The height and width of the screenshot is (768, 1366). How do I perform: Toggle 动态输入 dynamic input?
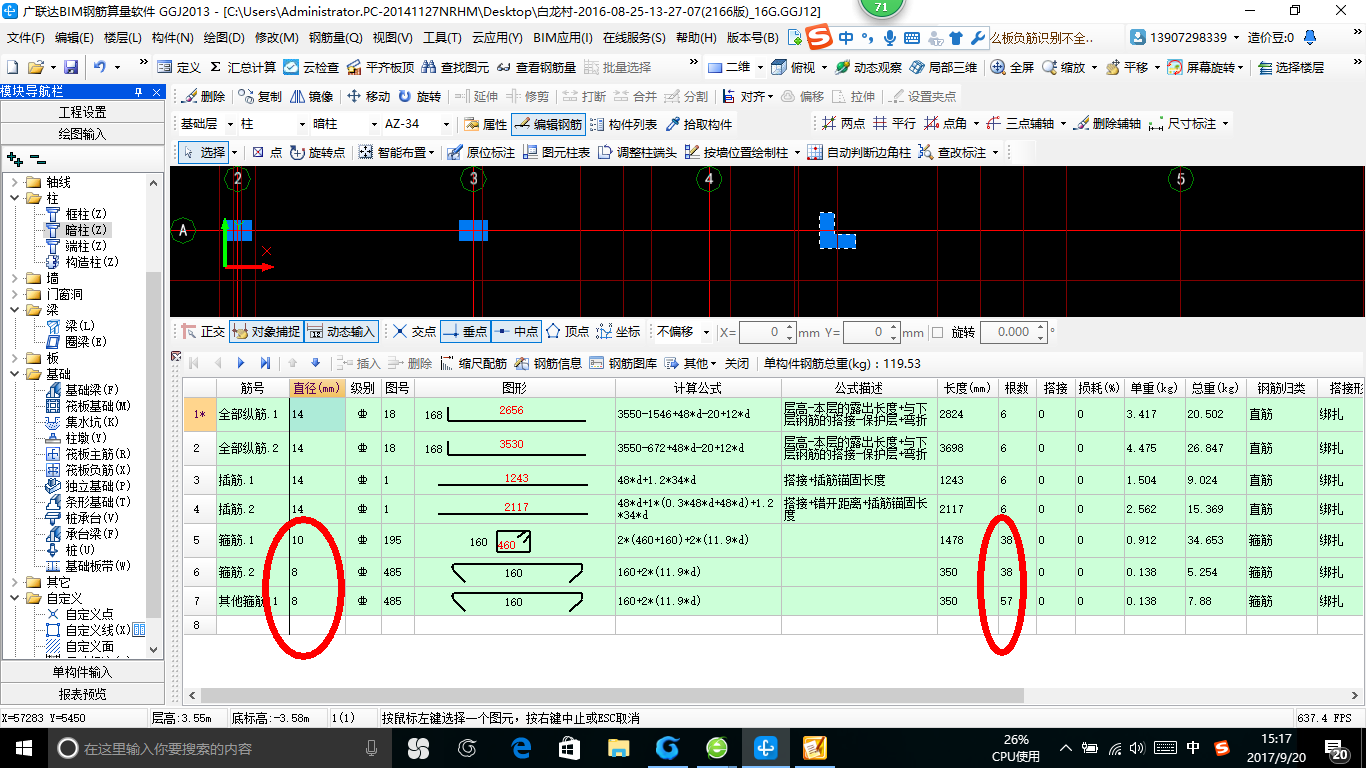[x=341, y=331]
